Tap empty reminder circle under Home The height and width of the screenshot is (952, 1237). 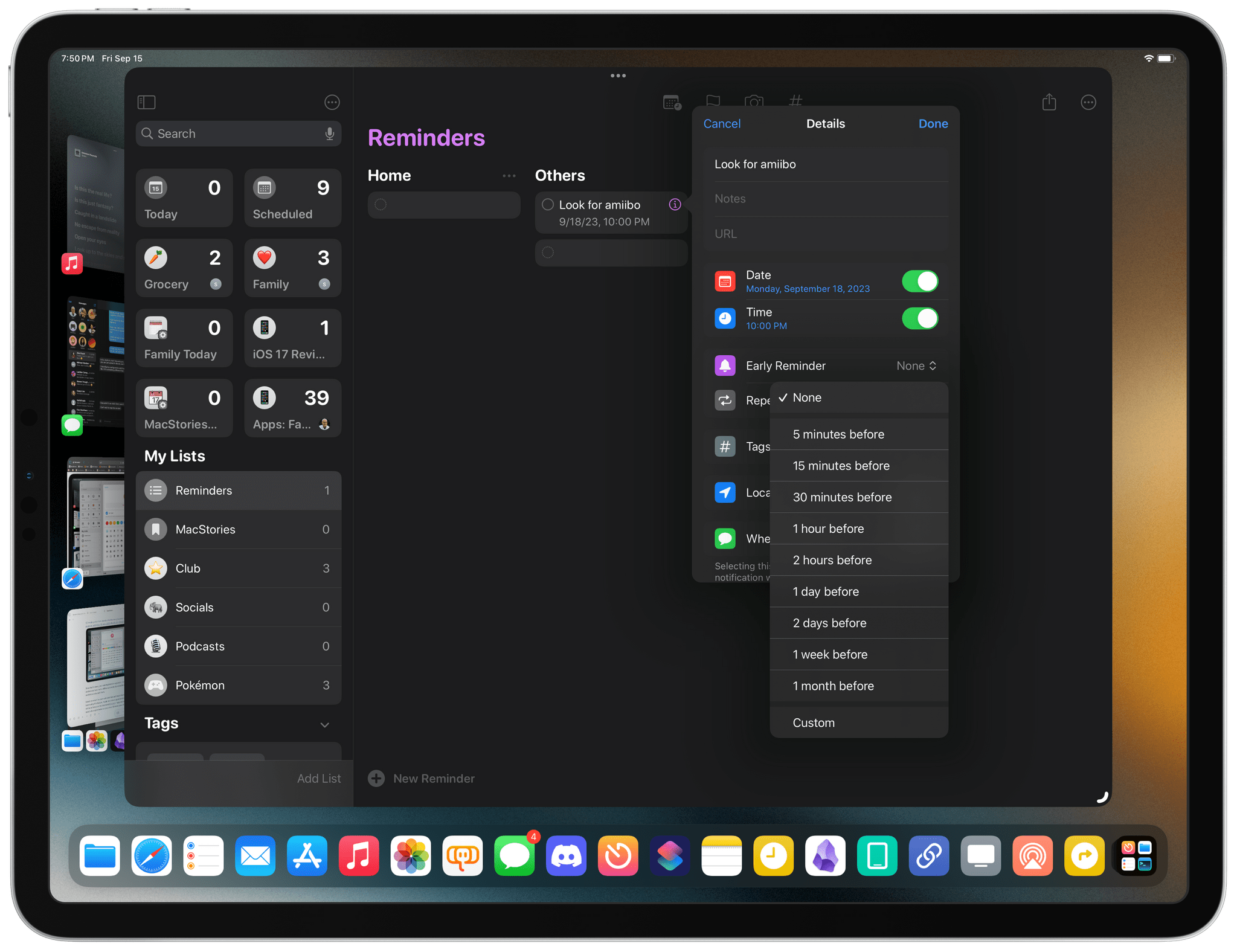[381, 204]
